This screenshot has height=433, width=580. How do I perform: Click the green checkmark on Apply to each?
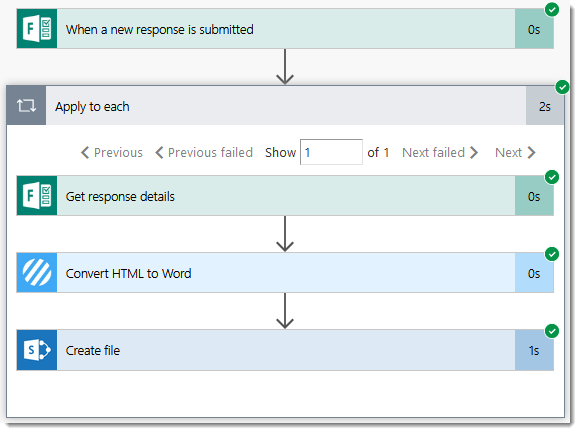[562, 87]
